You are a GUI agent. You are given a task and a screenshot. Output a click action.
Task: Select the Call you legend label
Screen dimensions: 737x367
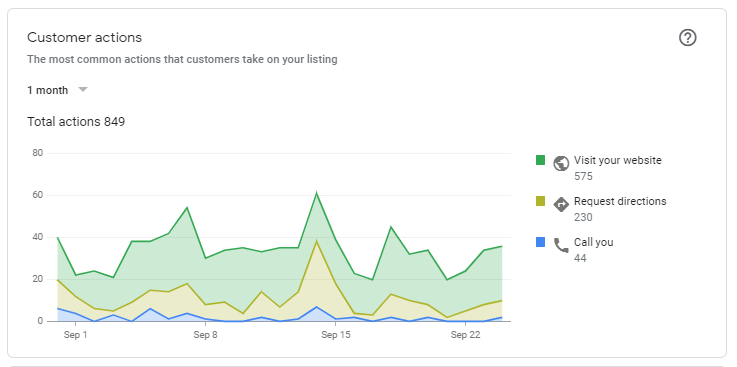coord(594,242)
